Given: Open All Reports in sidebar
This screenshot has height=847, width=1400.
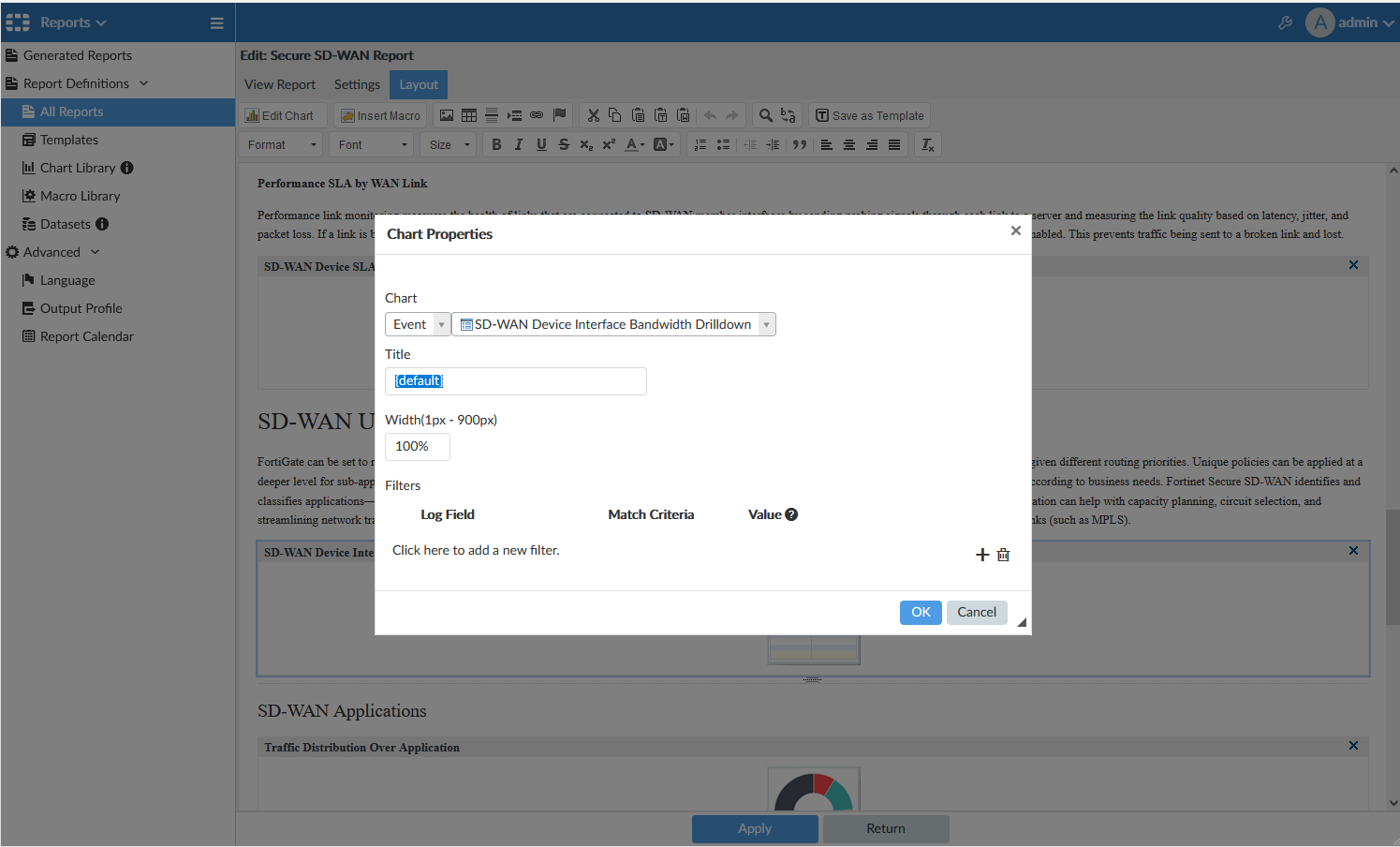Looking at the screenshot, I should [118, 111].
